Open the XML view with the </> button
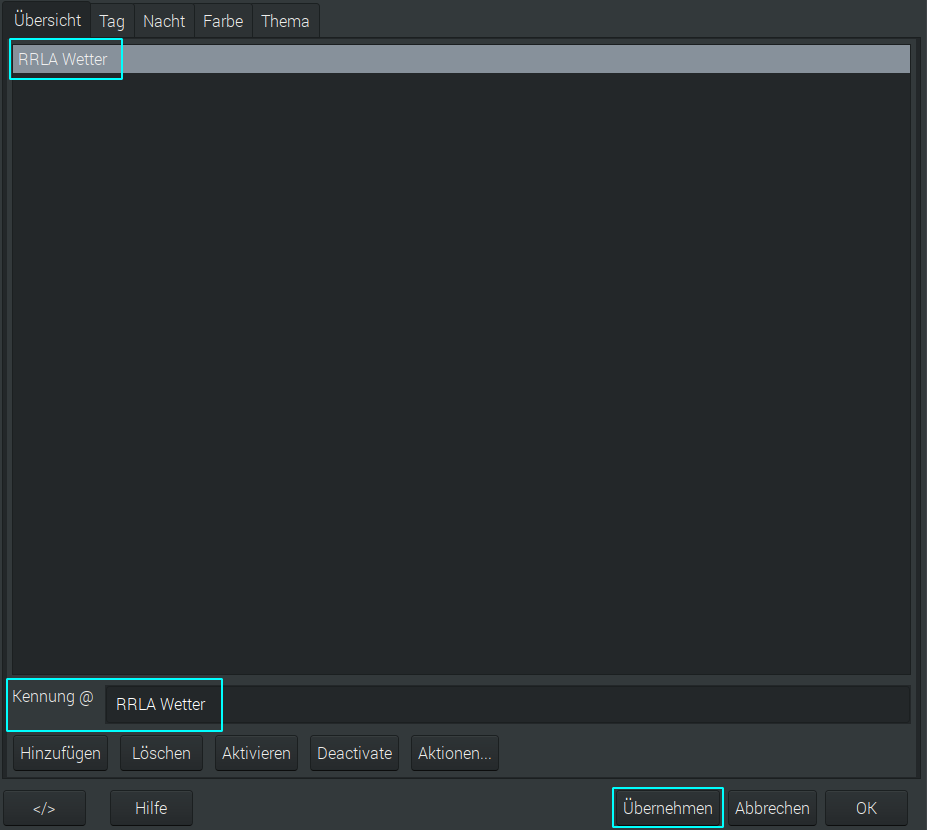 tap(44, 808)
